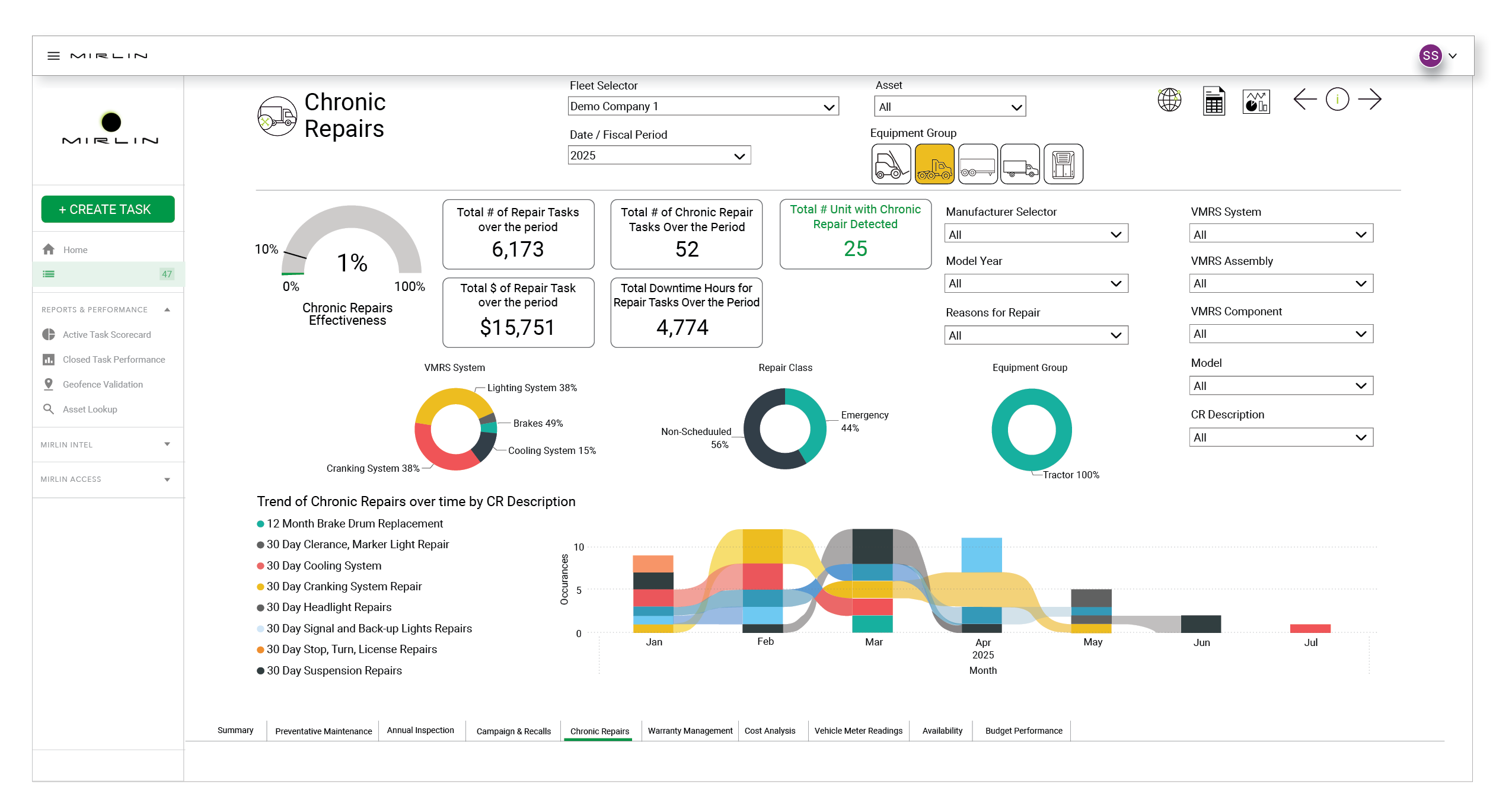The width and height of the screenshot is (1512, 806).
Task: Collapse the Reports & Performance section
Action: 167,309
